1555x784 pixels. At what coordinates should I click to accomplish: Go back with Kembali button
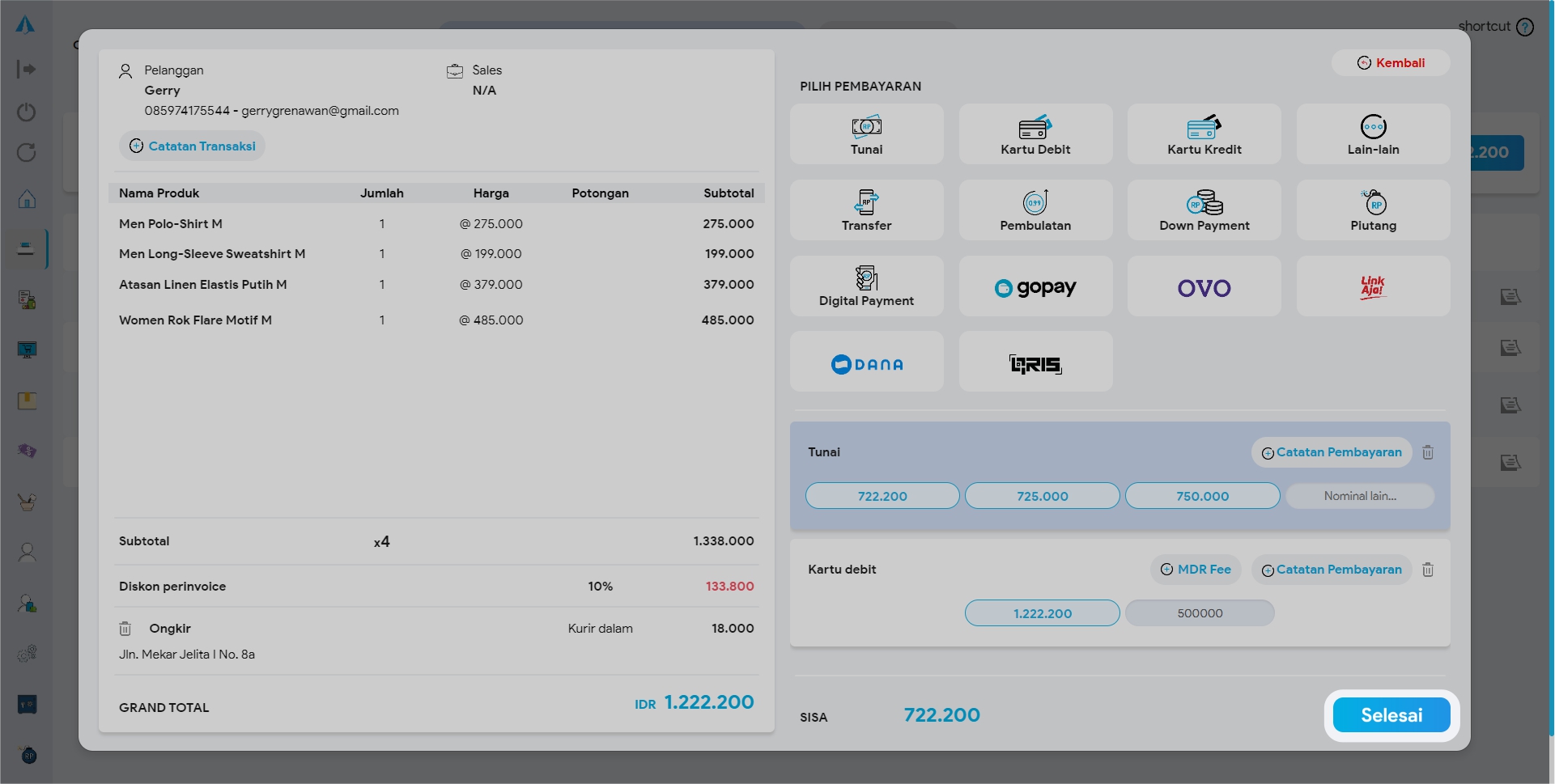tap(1390, 63)
